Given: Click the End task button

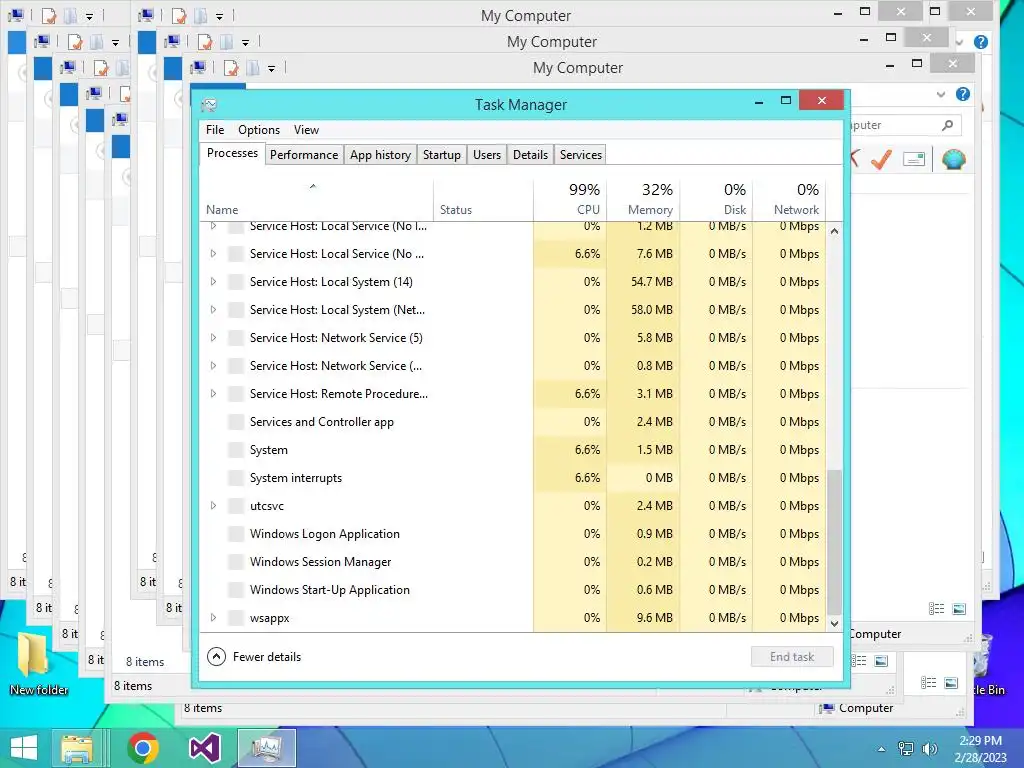Looking at the screenshot, I should point(792,656).
